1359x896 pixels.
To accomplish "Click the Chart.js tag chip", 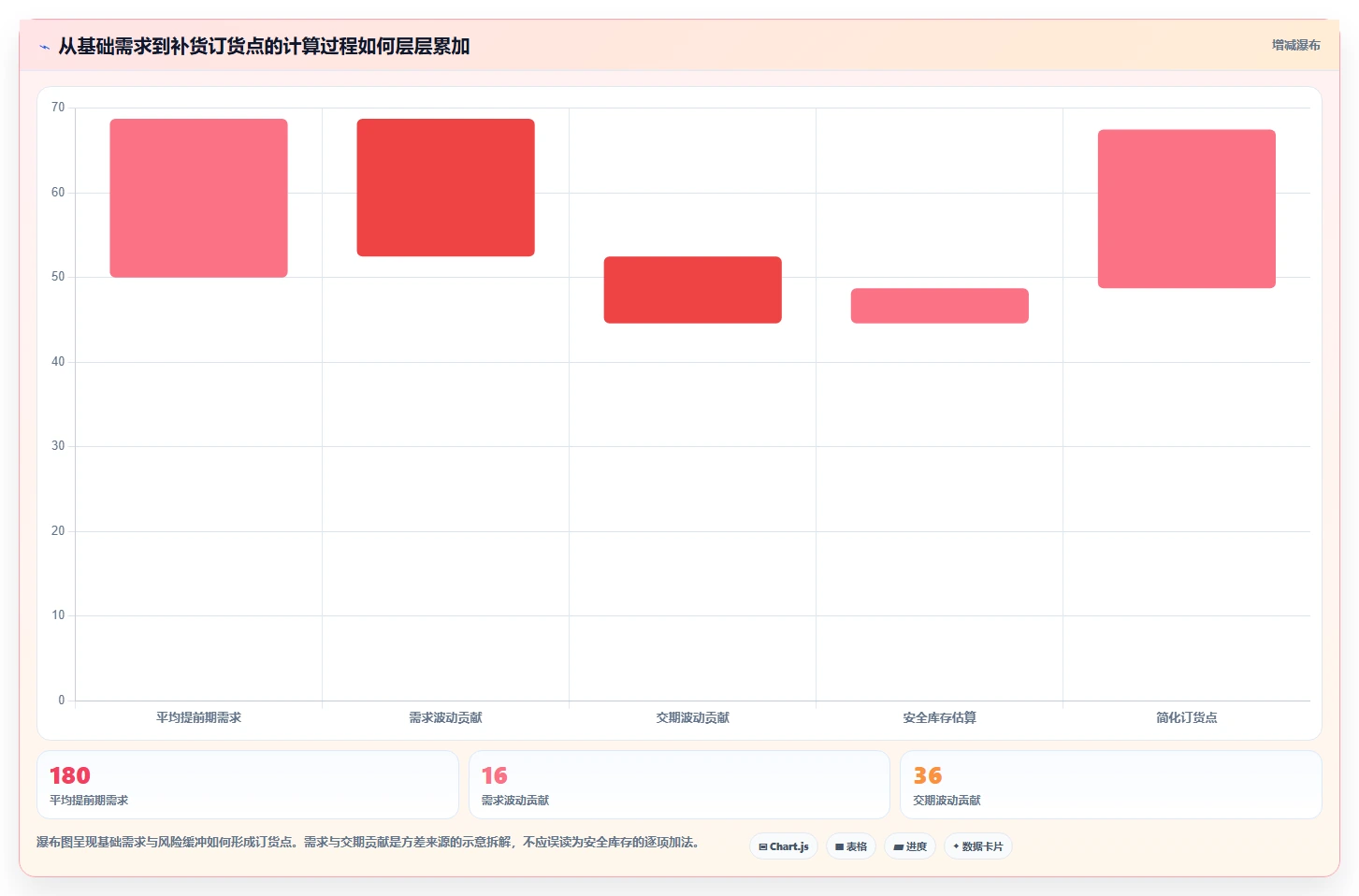I will (x=784, y=846).
